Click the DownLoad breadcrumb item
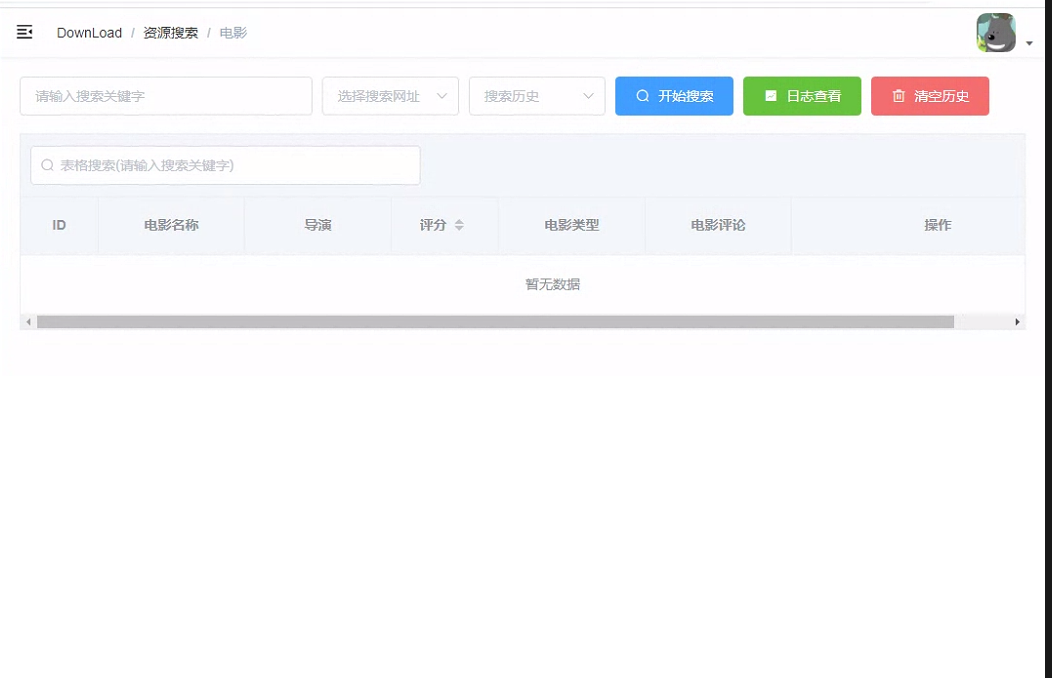This screenshot has height=678, width=1052. click(89, 32)
